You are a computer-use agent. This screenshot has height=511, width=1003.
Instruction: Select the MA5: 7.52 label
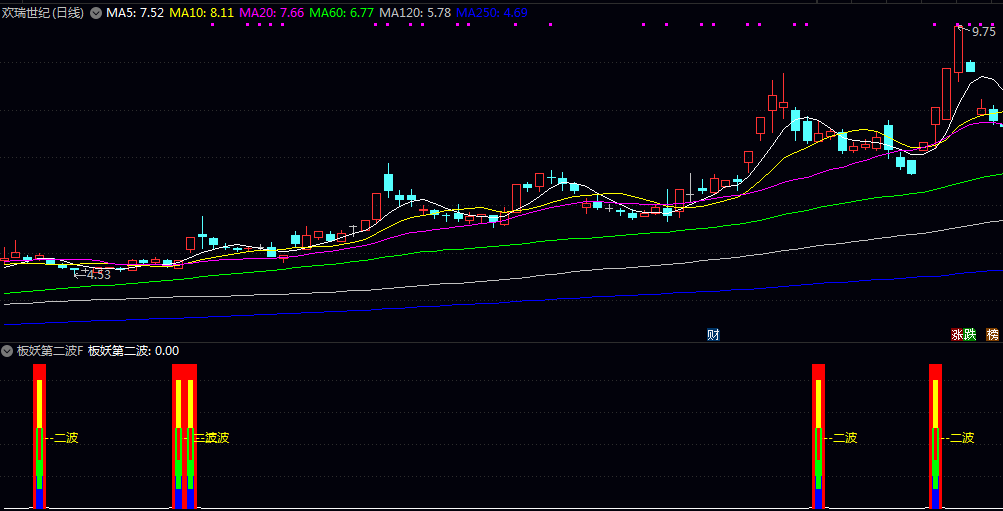135,12
